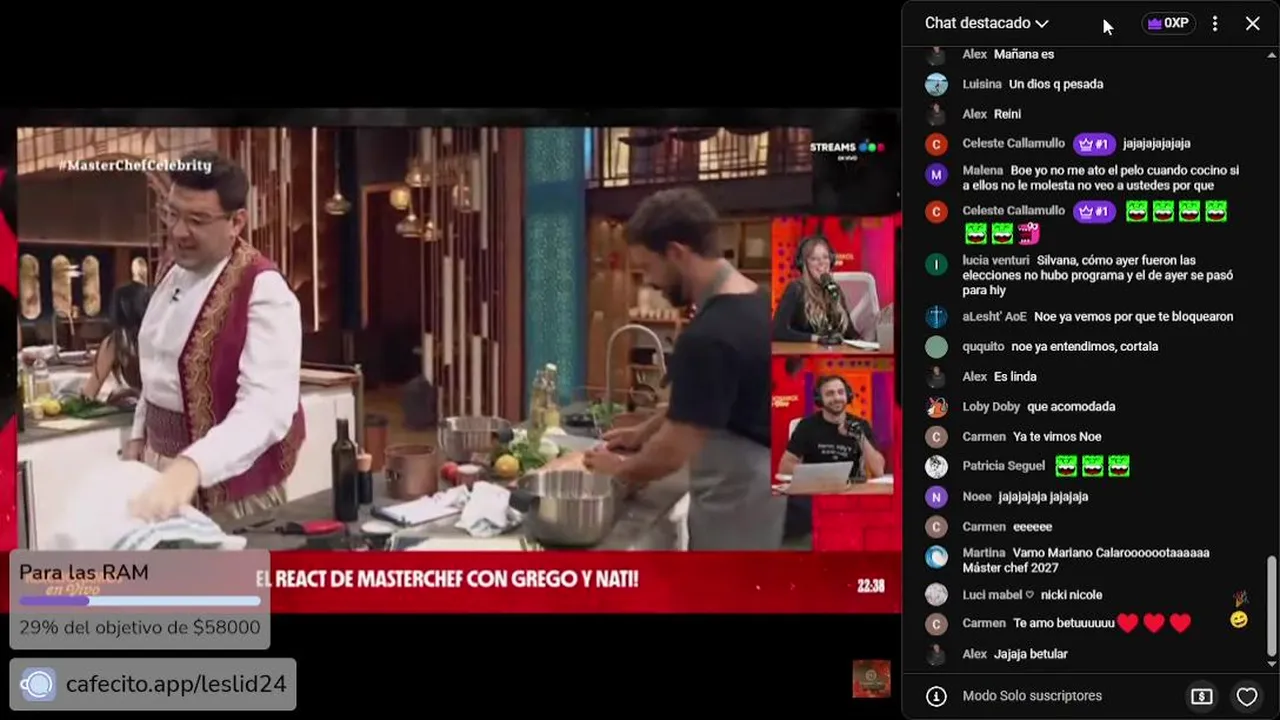The height and width of the screenshot is (720, 1280).
Task: Click the female host webcam inset
Action: [x=832, y=285]
